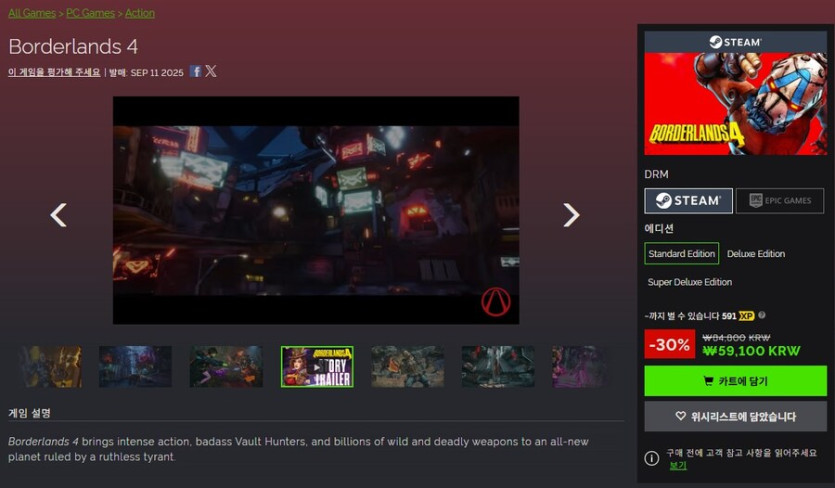Share the game on Facebook
835x488 pixels.
(196, 72)
